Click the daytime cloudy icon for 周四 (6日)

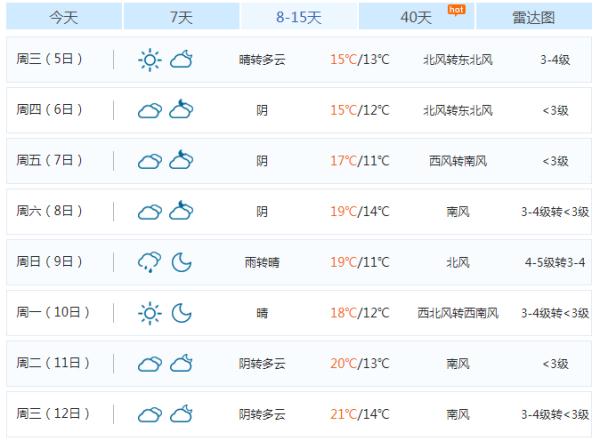(x=150, y=111)
